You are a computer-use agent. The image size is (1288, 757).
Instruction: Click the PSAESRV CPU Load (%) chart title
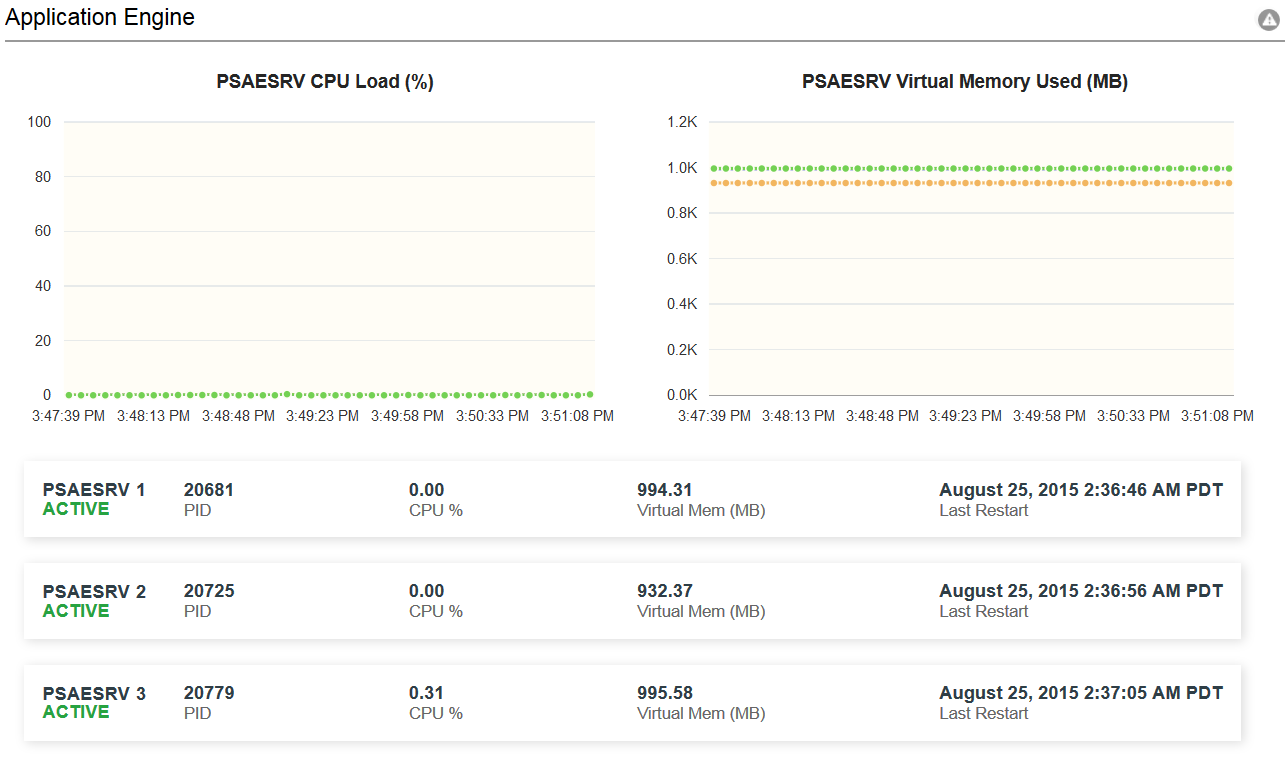tap(325, 82)
